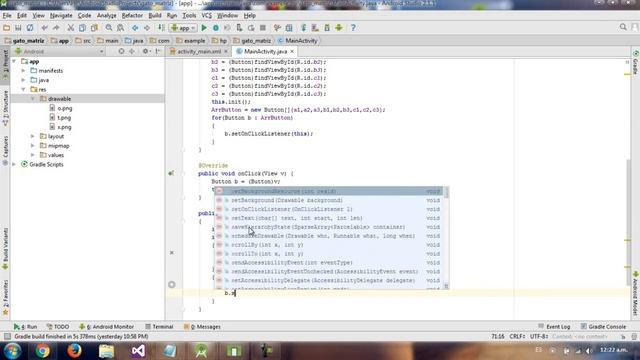Open the Refactor menu
This screenshot has height=360, width=640.
(x=132, y=16)
